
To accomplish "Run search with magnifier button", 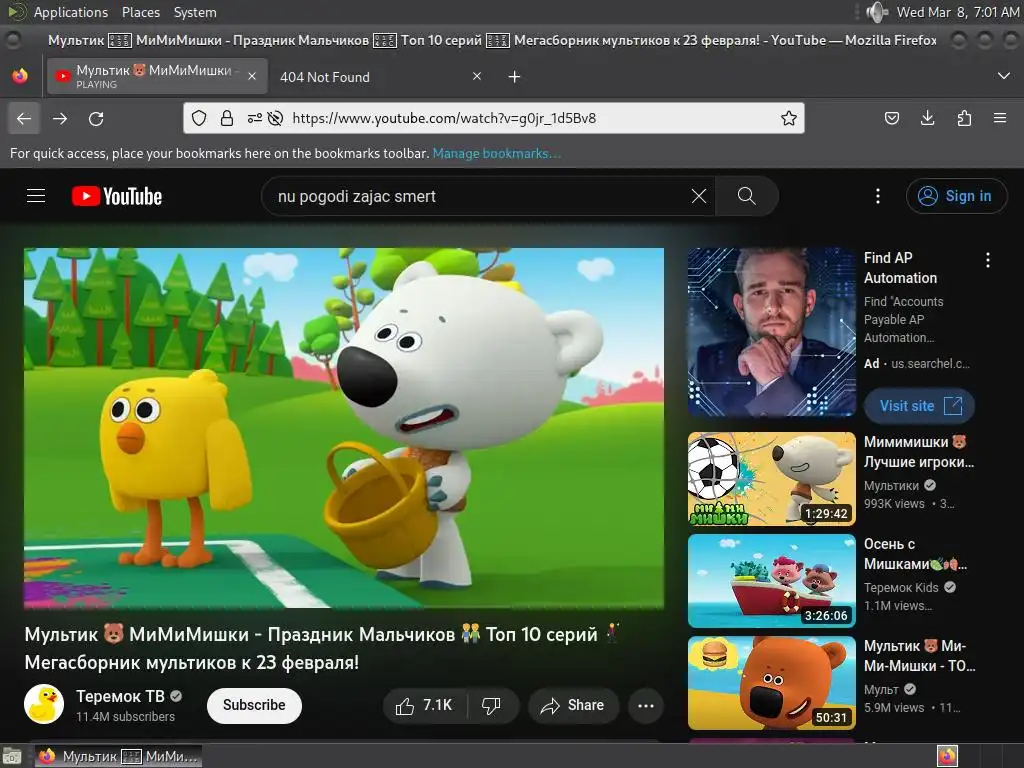I will click(x=746, y=196).
